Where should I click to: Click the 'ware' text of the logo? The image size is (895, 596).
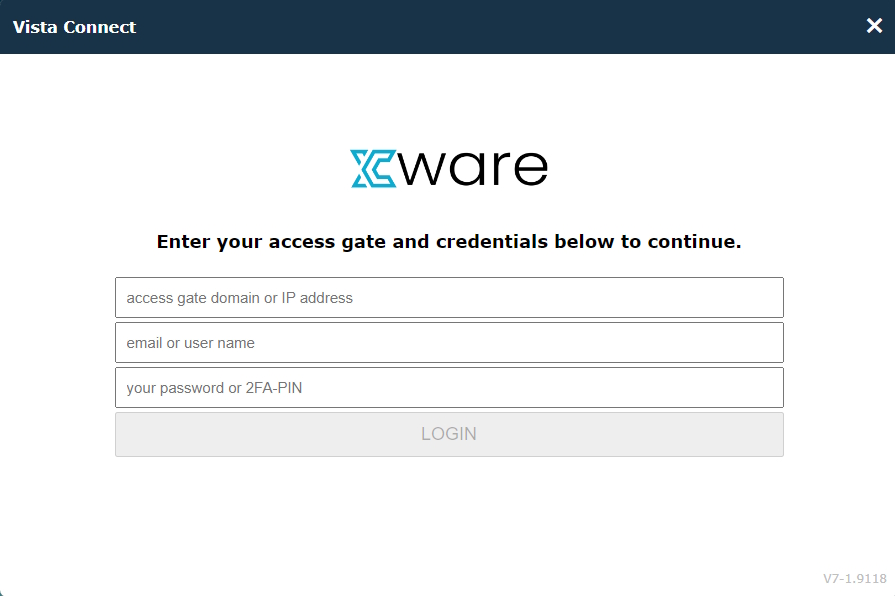(475, 167)
